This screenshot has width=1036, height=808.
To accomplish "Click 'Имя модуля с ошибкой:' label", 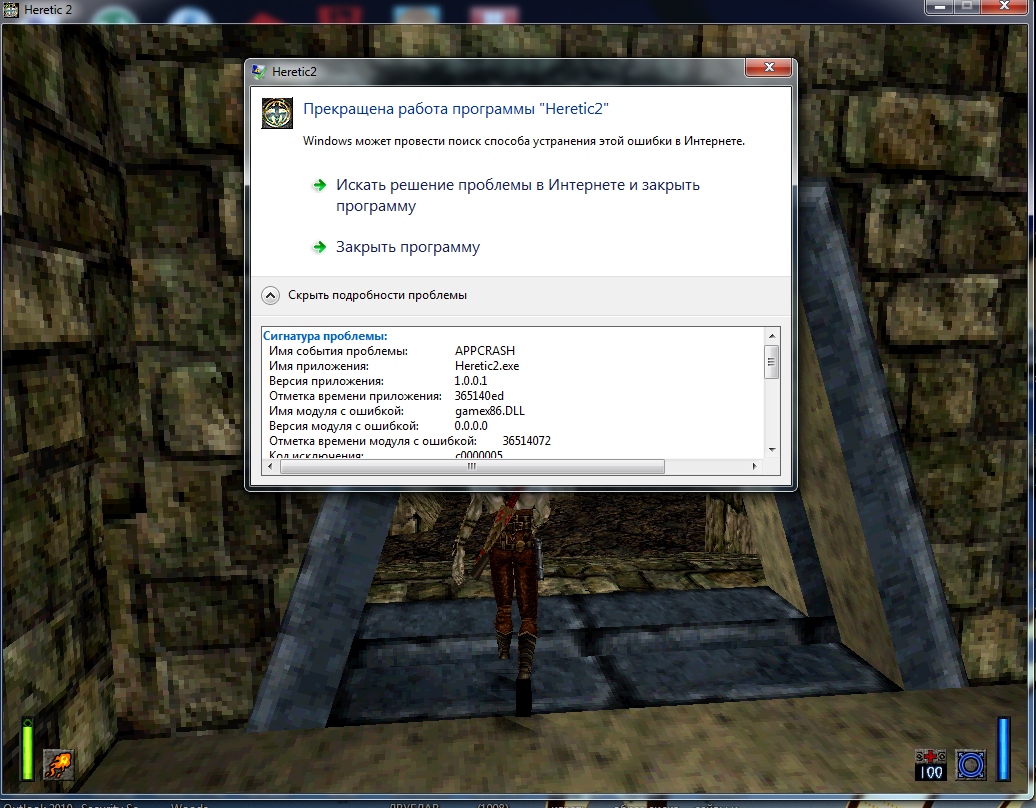I will tap(336, 411).
